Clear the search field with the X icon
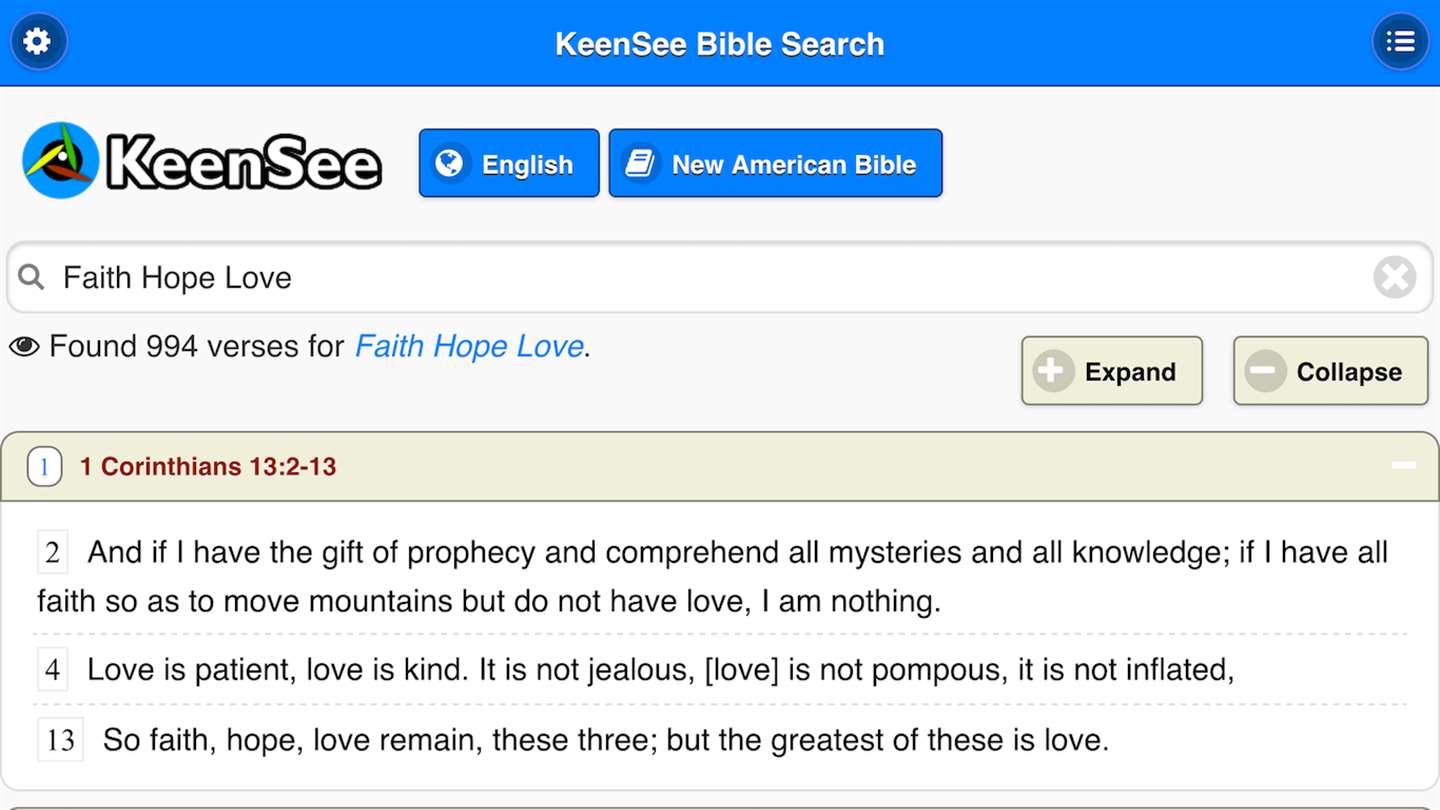 point(1394,277)
